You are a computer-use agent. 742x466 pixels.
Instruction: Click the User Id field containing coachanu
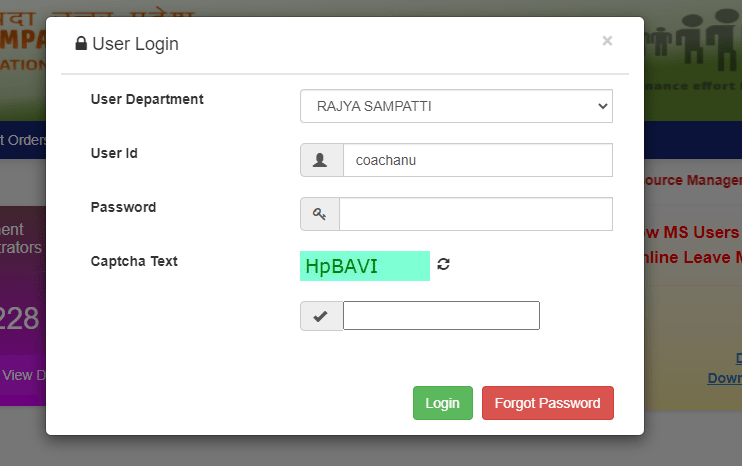tap(476, 160)
